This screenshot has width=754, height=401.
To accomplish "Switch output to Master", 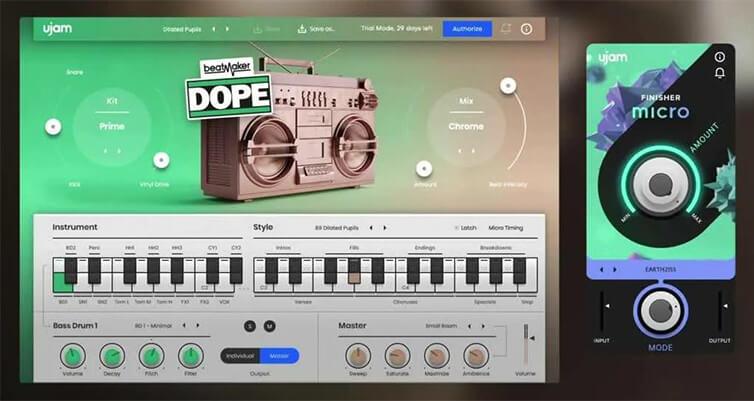I will [x=280, y=356].
